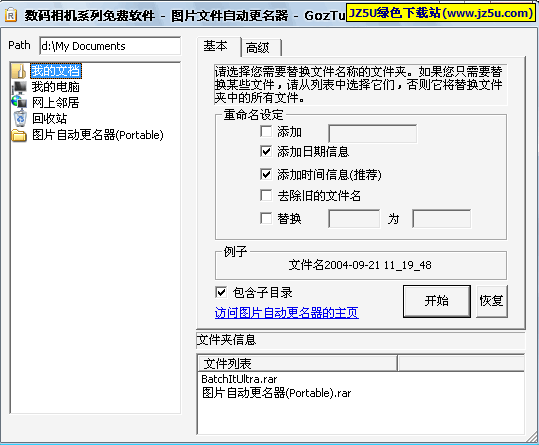Select 我的电脑 in the folder tree

[56, 87]
